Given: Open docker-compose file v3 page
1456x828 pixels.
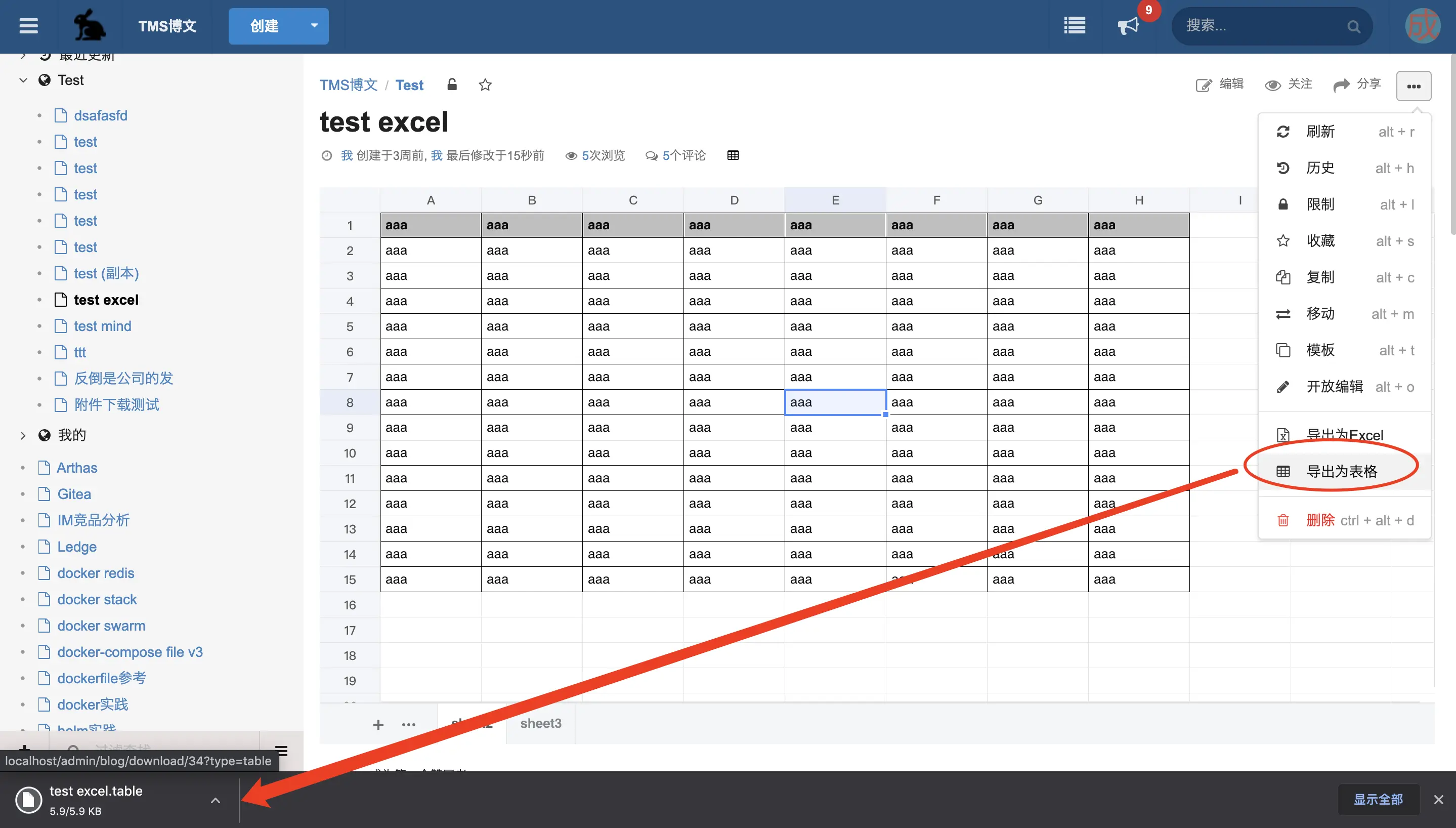Looking at the screenshot, I should pyautogui.click(x=130, y=652).
